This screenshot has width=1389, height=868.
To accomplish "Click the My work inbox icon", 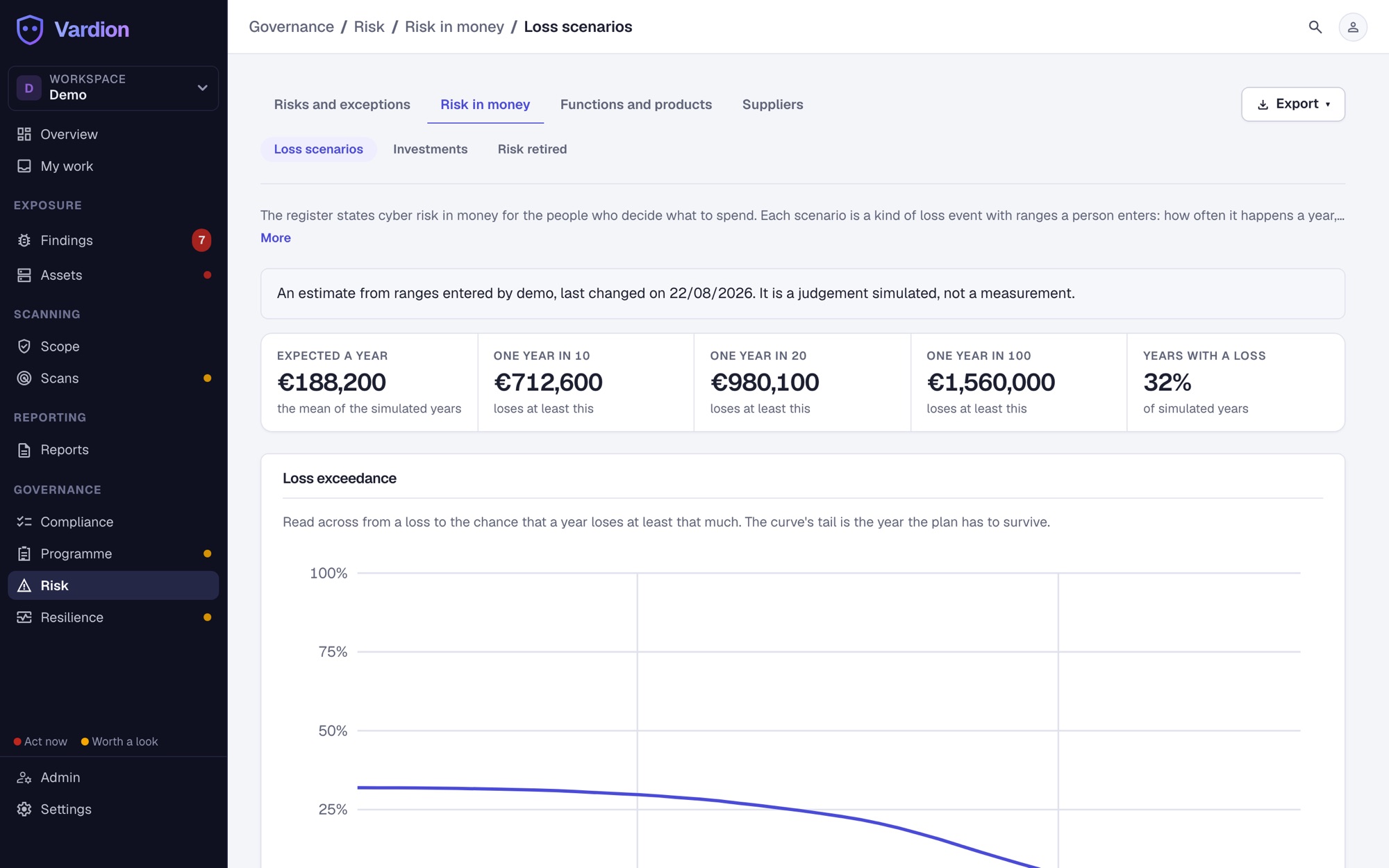I will pos(24,166).
